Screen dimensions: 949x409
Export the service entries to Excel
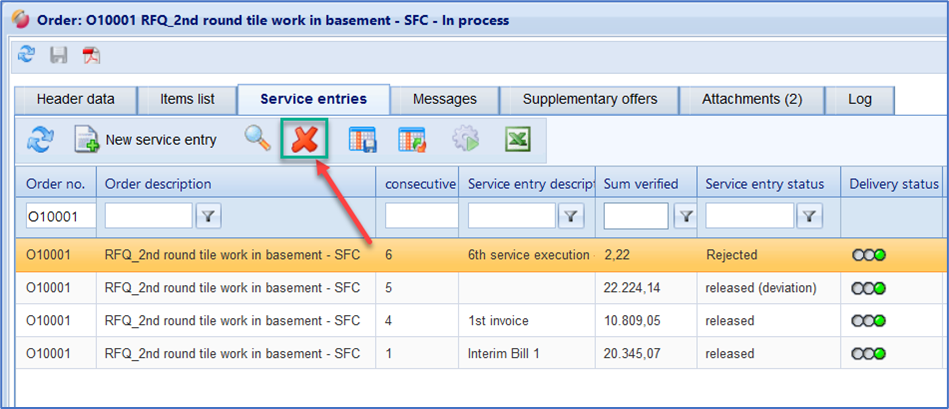click(x=517, y=140)
